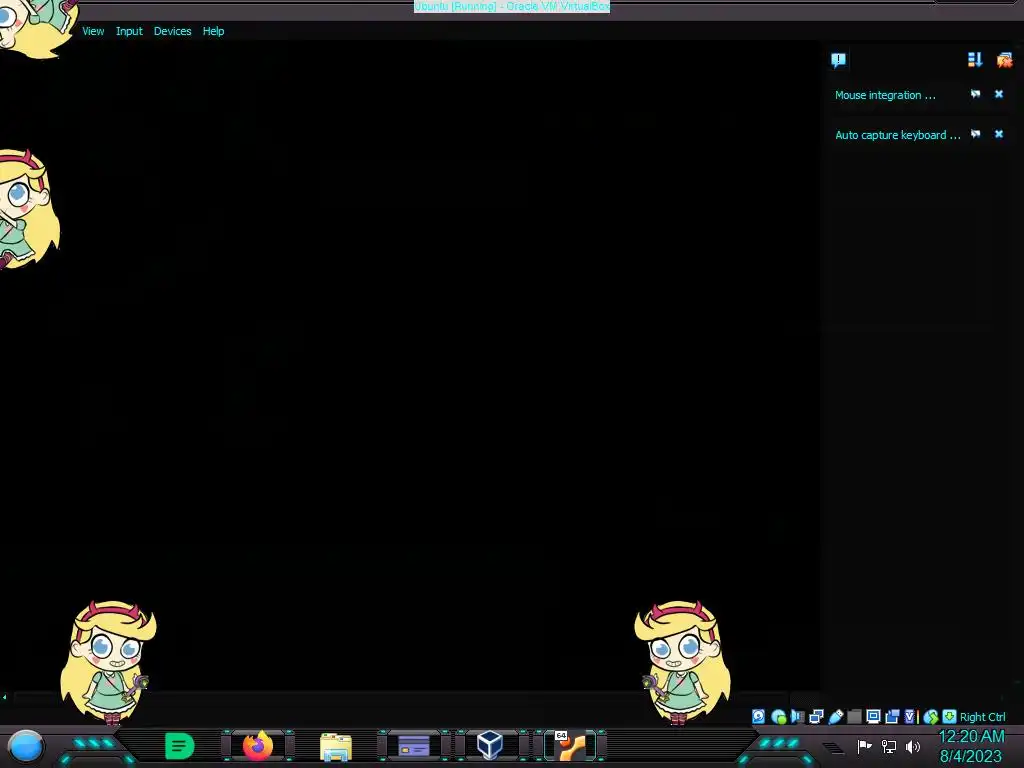The height and width of the screenshot is (768, 1024).
Task: Click the mouse integration status icon
Action: click(x=931, y=717)
